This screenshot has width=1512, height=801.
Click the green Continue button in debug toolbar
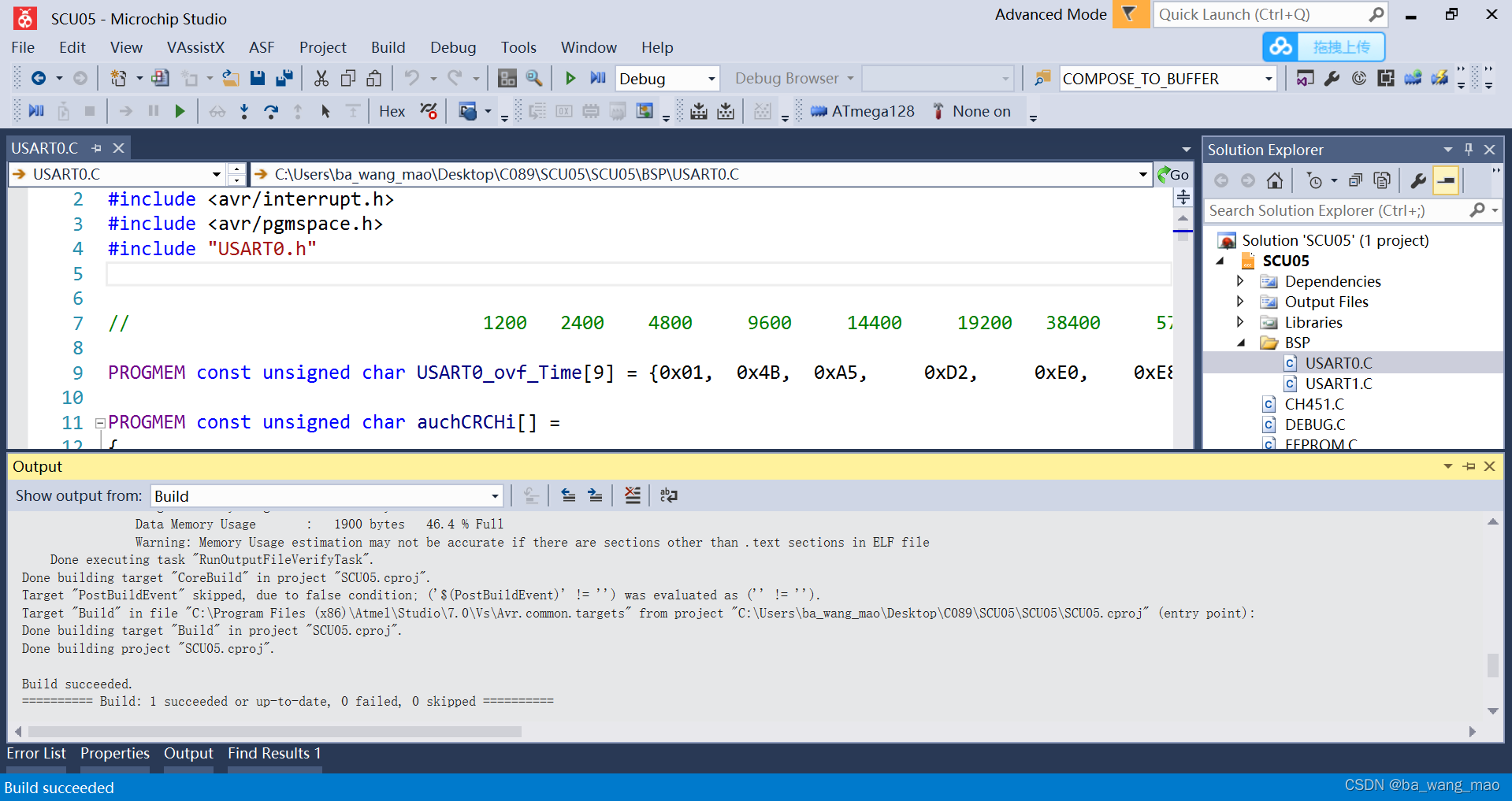180,111
